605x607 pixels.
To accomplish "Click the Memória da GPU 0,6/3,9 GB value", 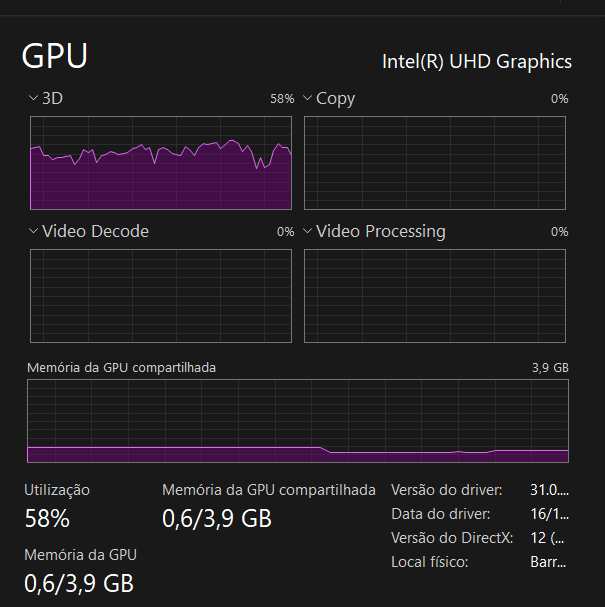I will coord(79,582).
